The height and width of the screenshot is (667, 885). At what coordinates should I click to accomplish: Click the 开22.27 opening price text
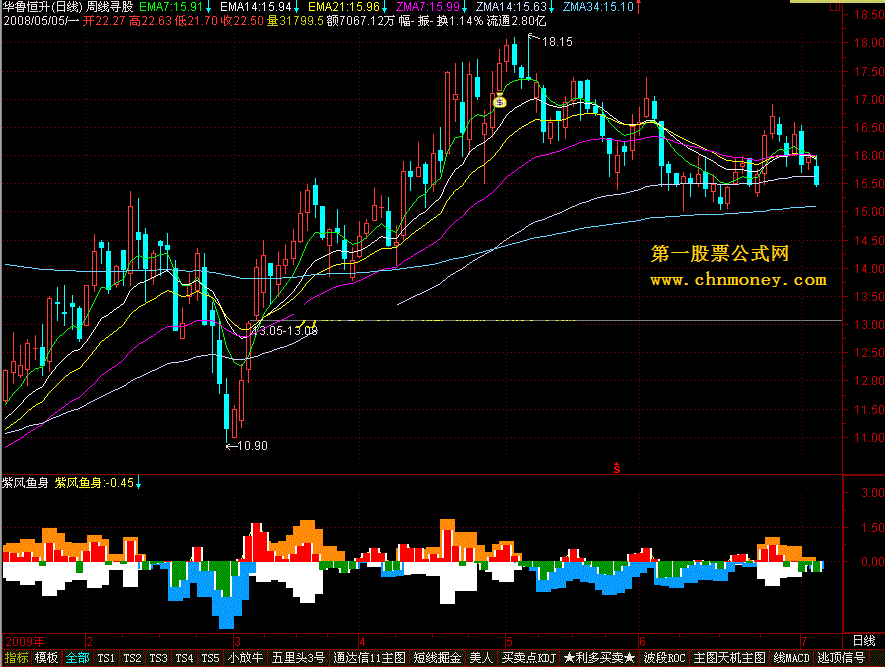pos(104,21)
